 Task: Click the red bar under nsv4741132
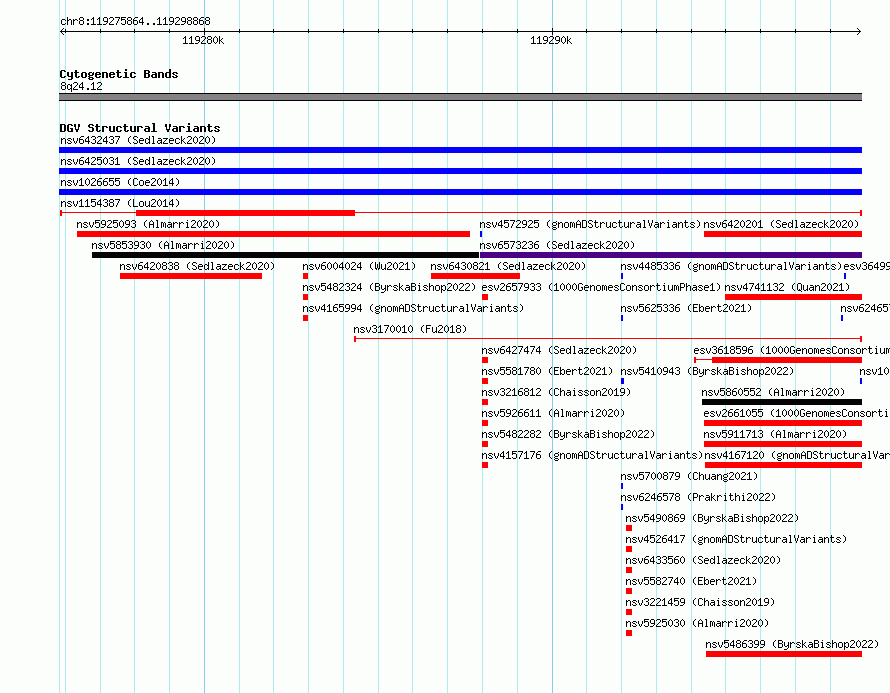pos(794,297)
